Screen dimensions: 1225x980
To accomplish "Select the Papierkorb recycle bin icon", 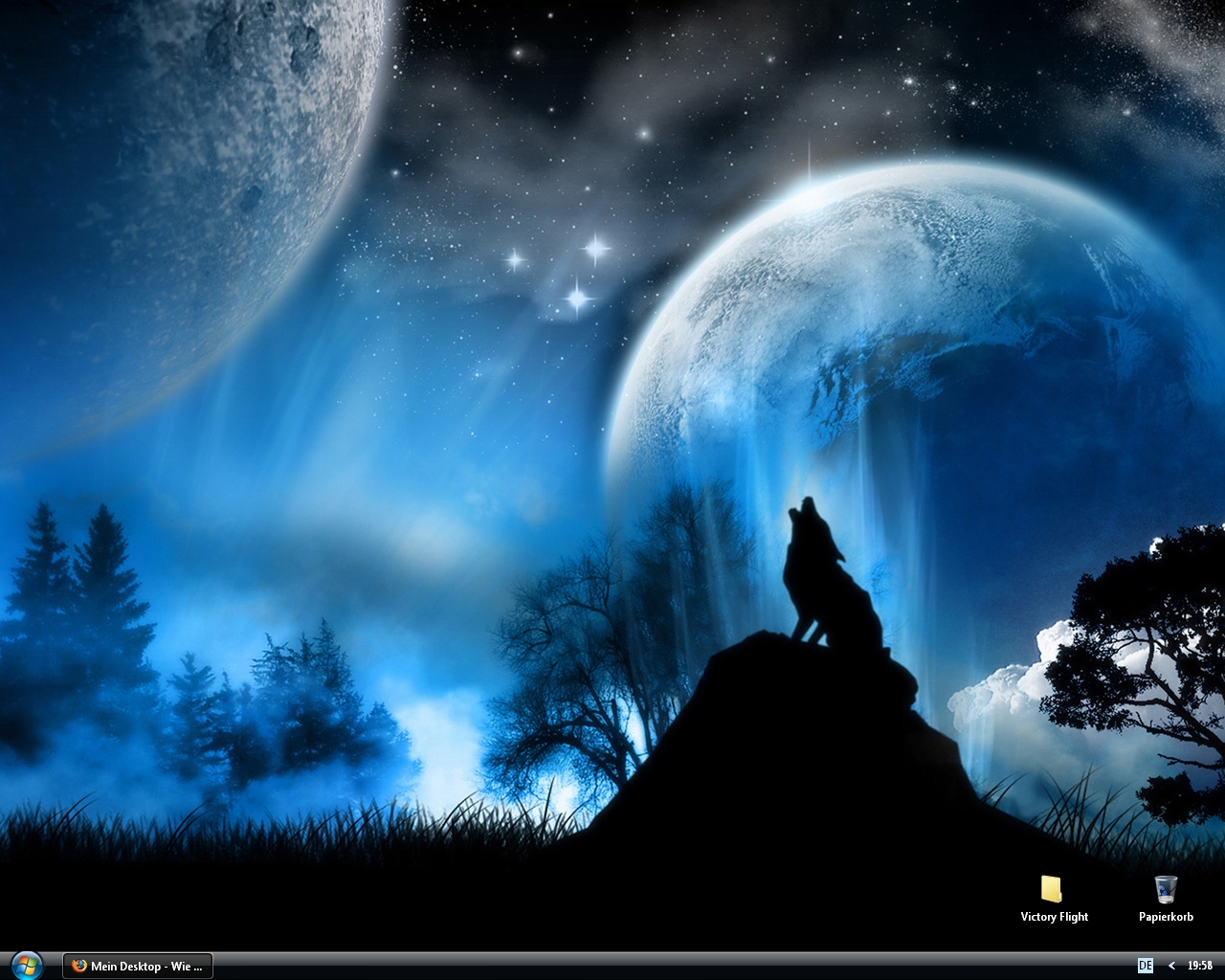I will point(1165,889).
